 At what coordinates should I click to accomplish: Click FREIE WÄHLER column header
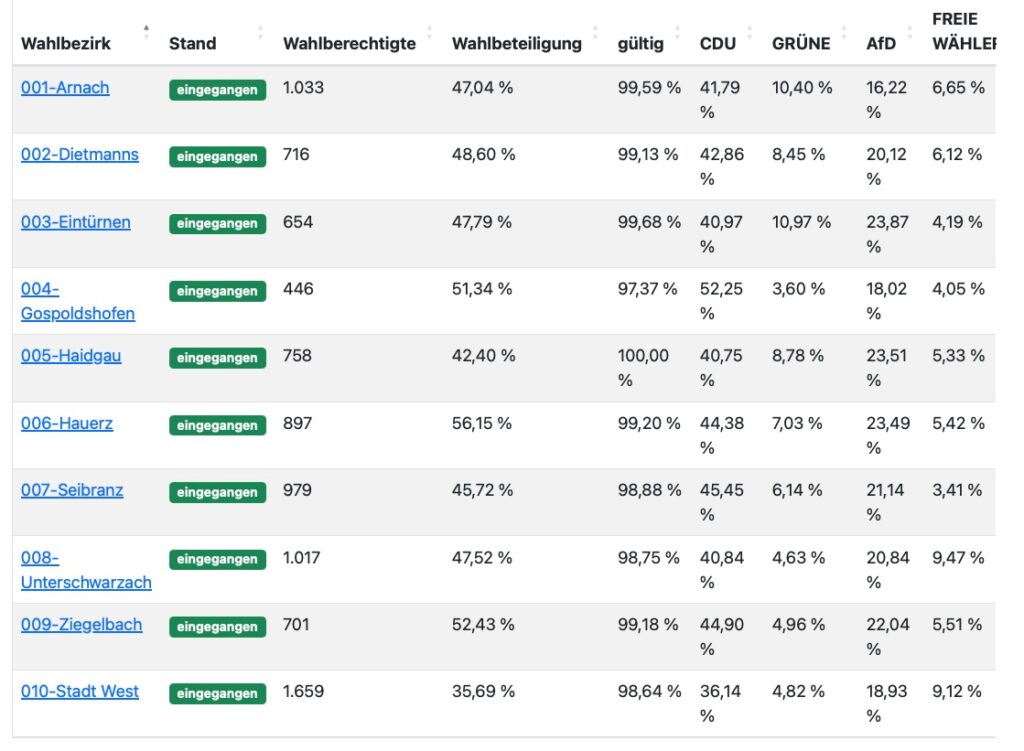coord(962,31)
